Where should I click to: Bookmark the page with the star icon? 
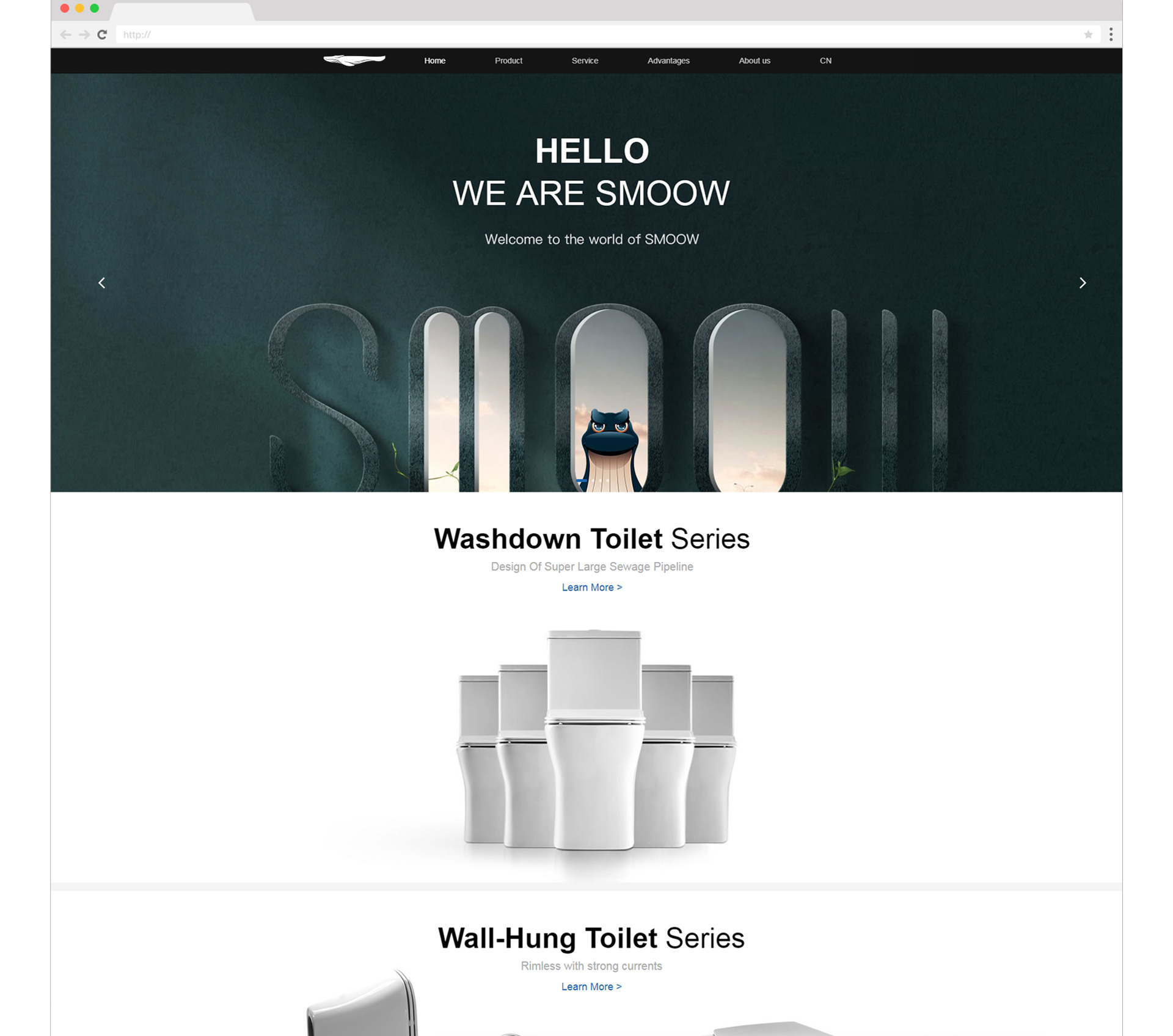(1088, 35)
